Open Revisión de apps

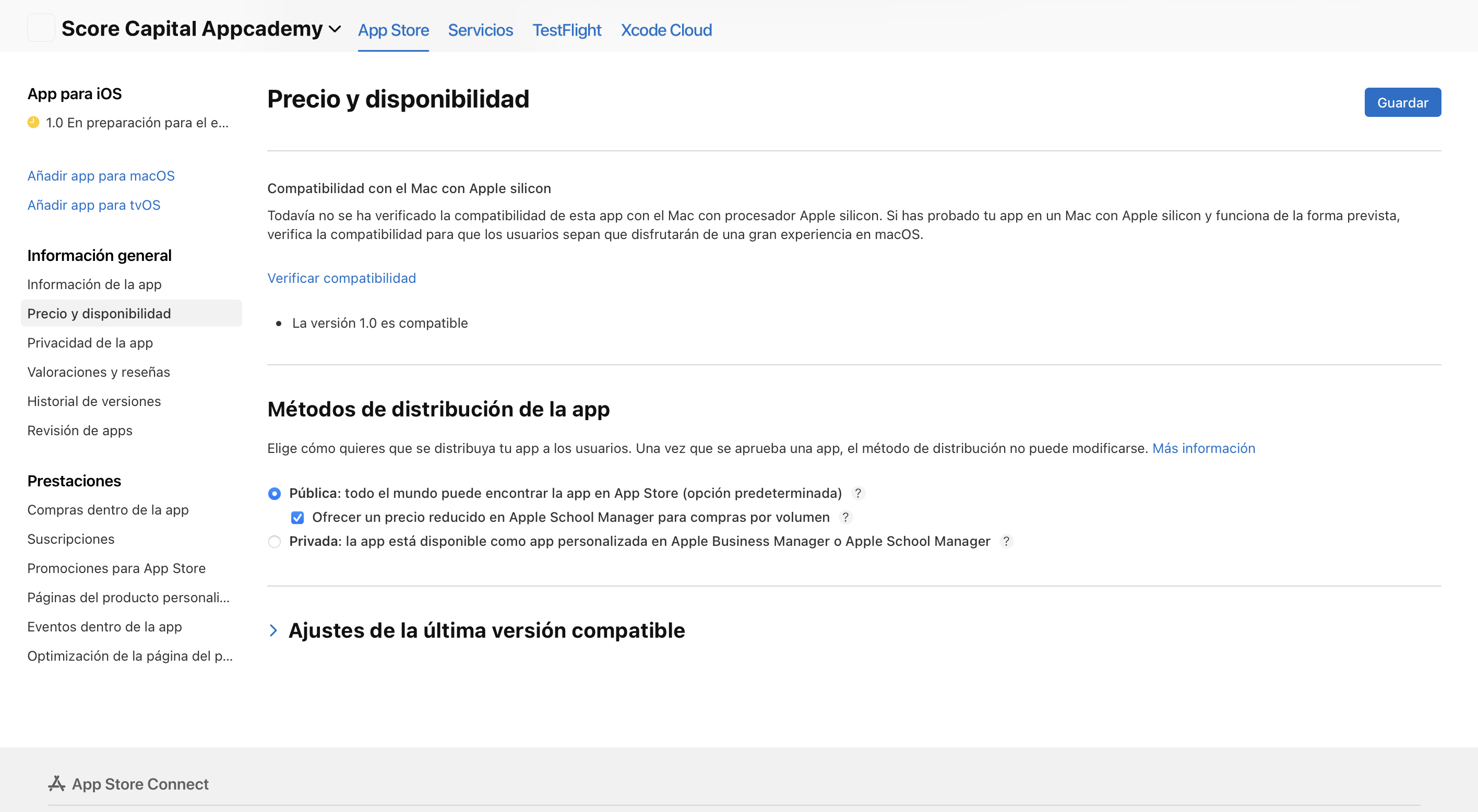coord(80,431)
